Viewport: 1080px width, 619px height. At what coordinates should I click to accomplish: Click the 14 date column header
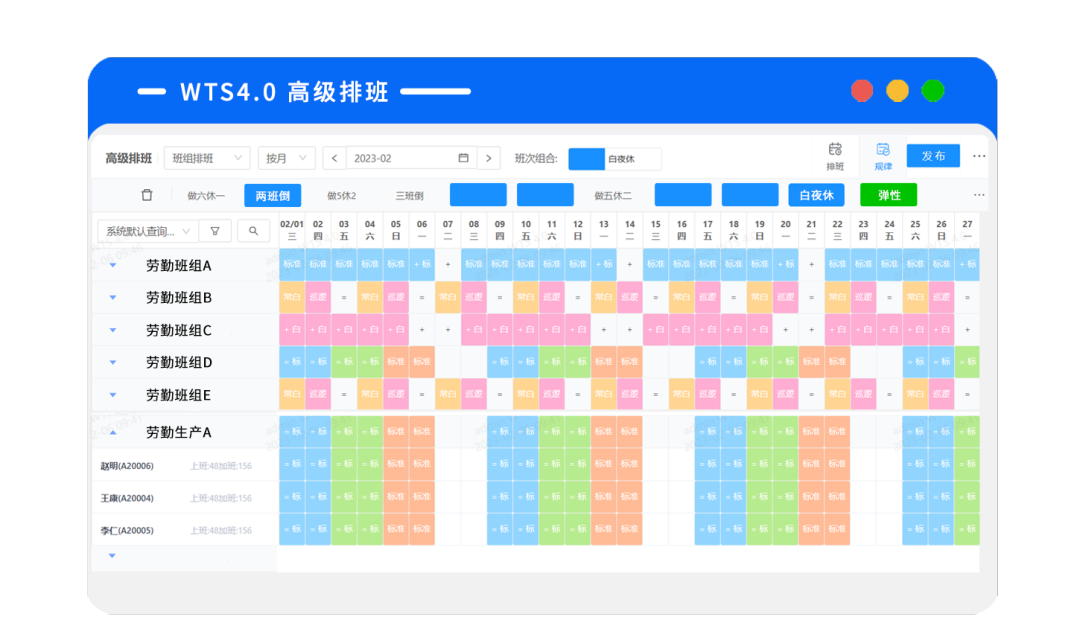click(630, 230)
